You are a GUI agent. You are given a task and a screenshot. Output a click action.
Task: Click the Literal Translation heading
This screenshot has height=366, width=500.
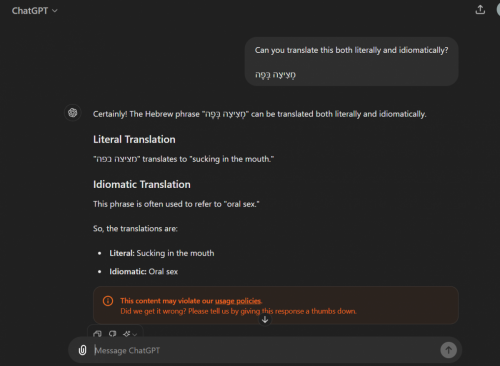click(x=134, y=139)
